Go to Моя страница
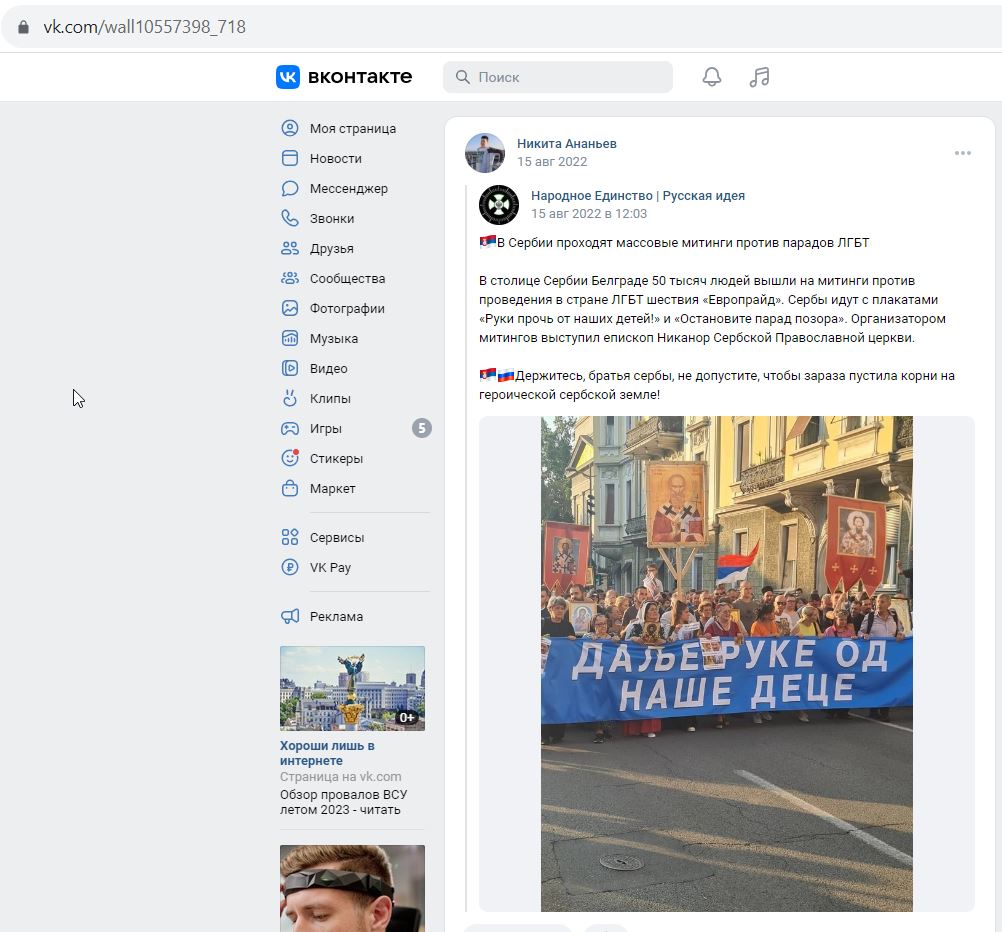This screenshot has width=1002, height=932. [x=353, y=128]
